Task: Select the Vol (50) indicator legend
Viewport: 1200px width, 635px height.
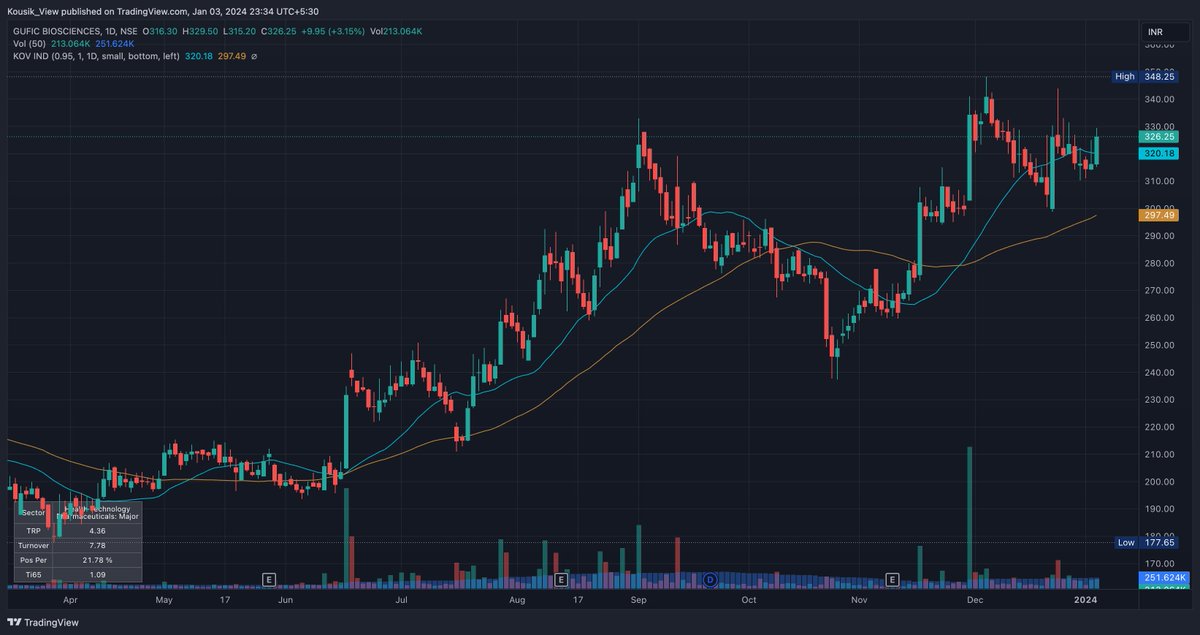Action: pos(31,44)
